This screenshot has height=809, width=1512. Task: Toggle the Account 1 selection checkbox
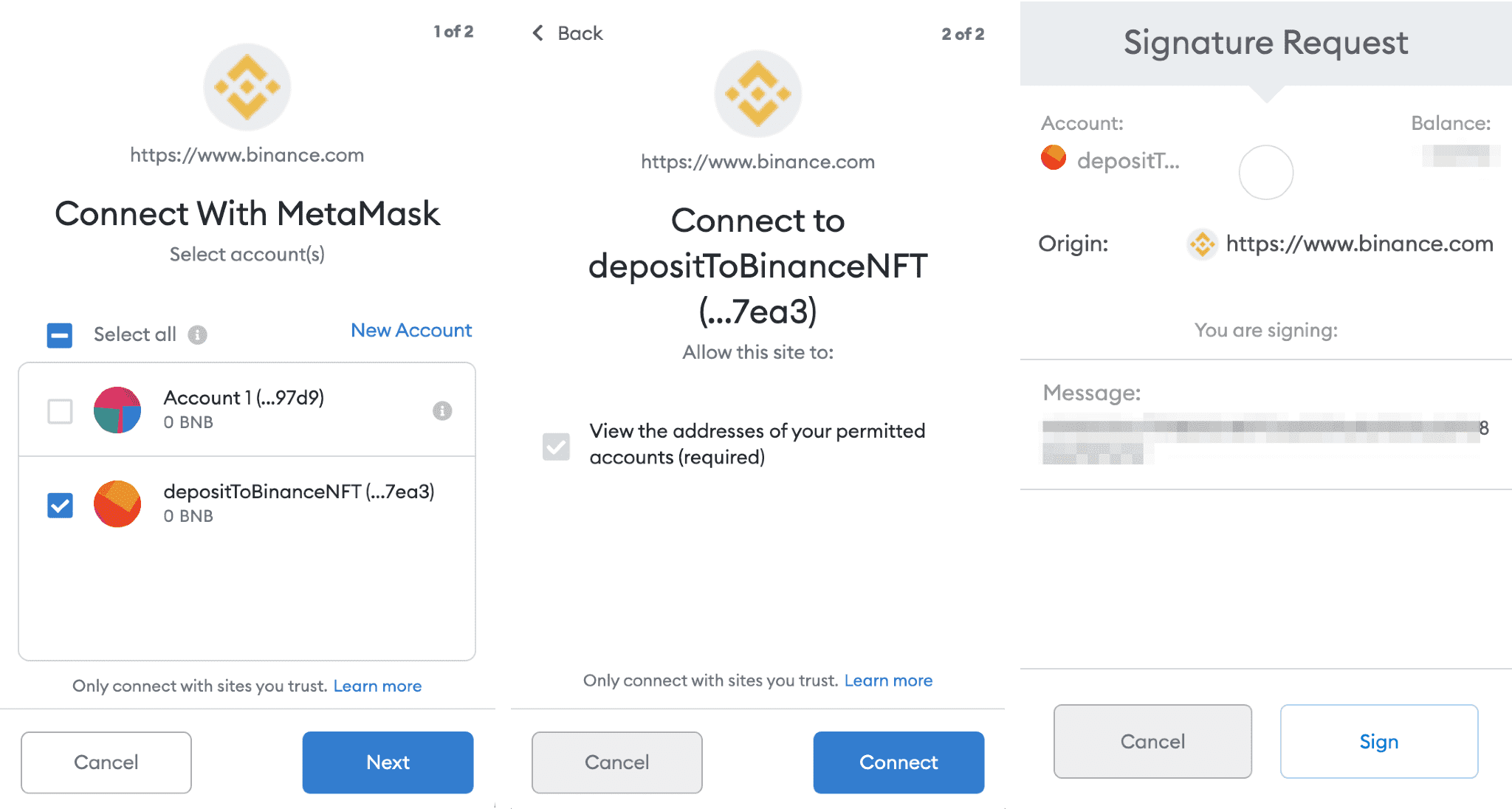coord(59,410)
